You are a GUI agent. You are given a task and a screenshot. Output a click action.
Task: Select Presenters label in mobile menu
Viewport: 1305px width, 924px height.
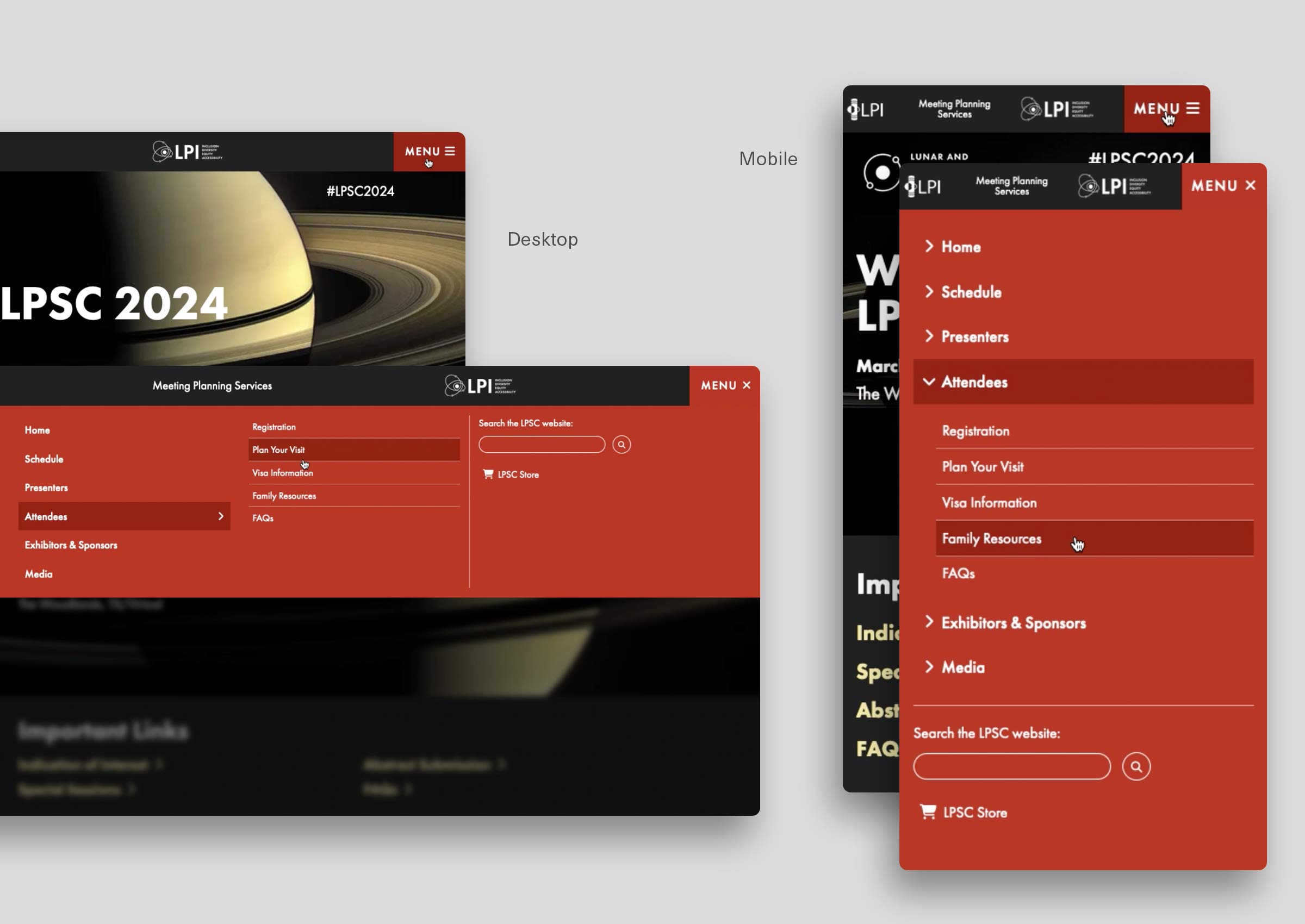pyautogui.click(x=975, y=337)
